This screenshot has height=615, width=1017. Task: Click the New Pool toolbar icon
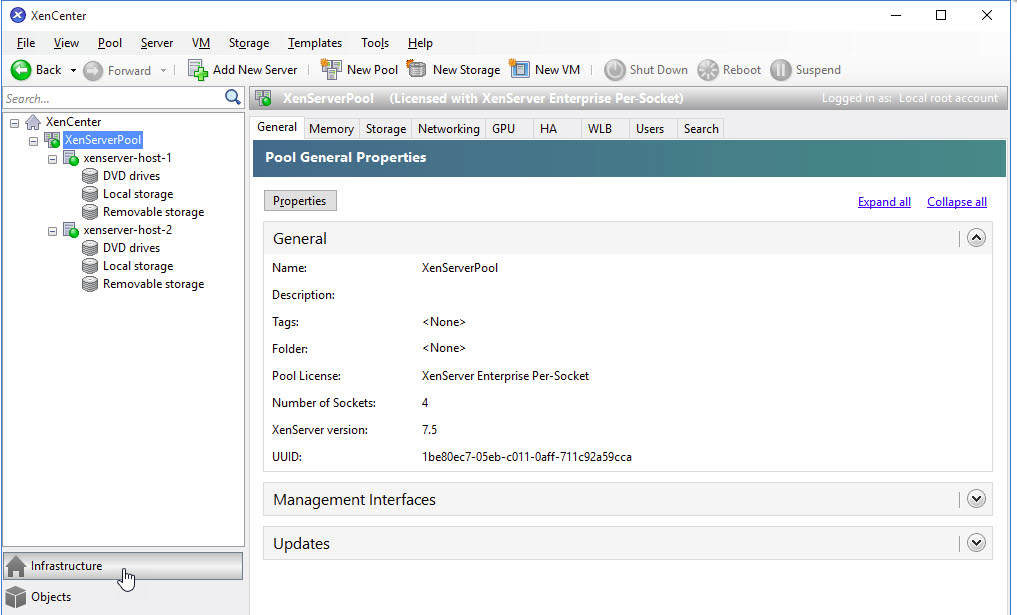[x=331, y=69]
